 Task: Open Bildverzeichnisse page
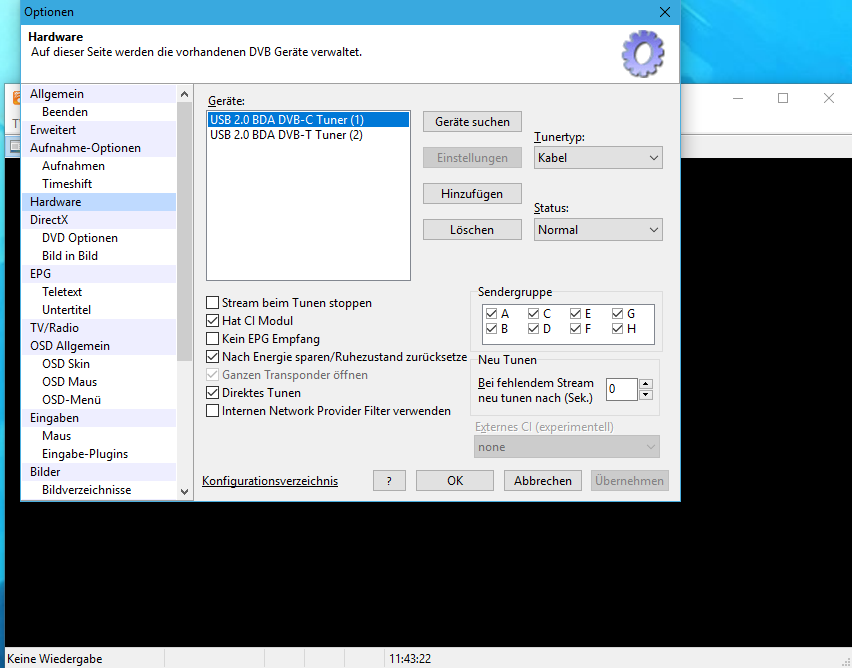click(99, 489)
